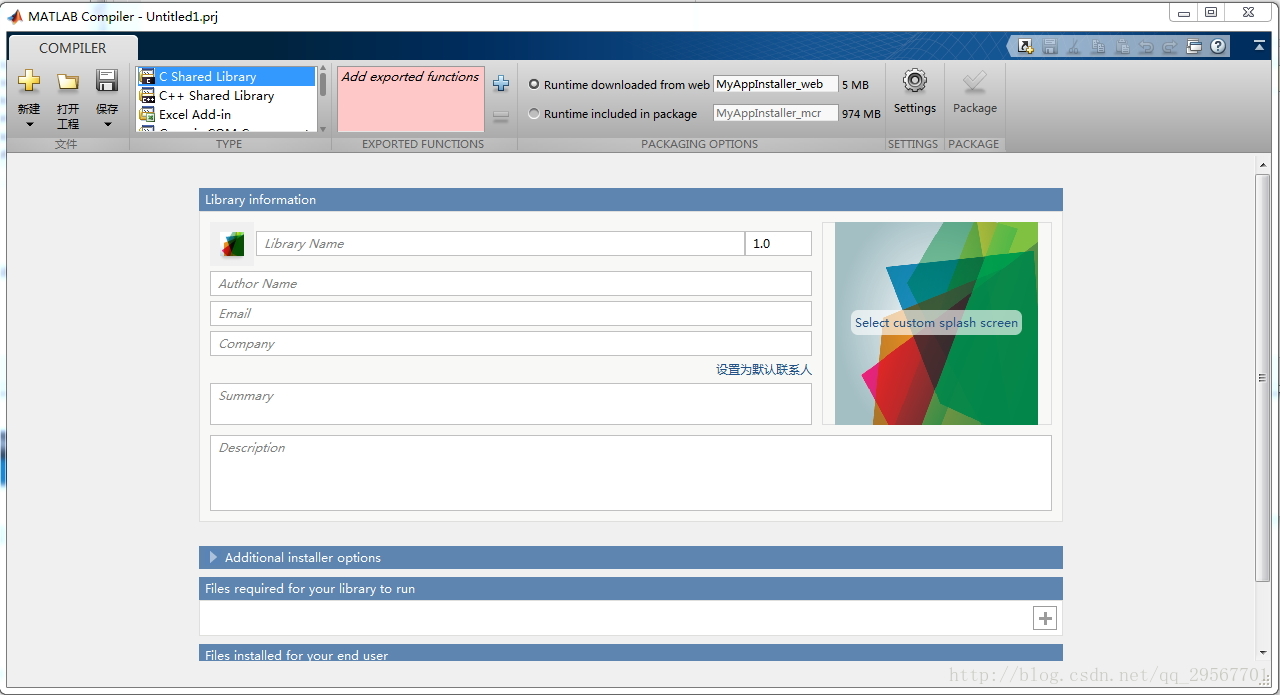This screenshot has height=695, width=1280.
Task: Click Files required for your library header
Action: [631, 589]
